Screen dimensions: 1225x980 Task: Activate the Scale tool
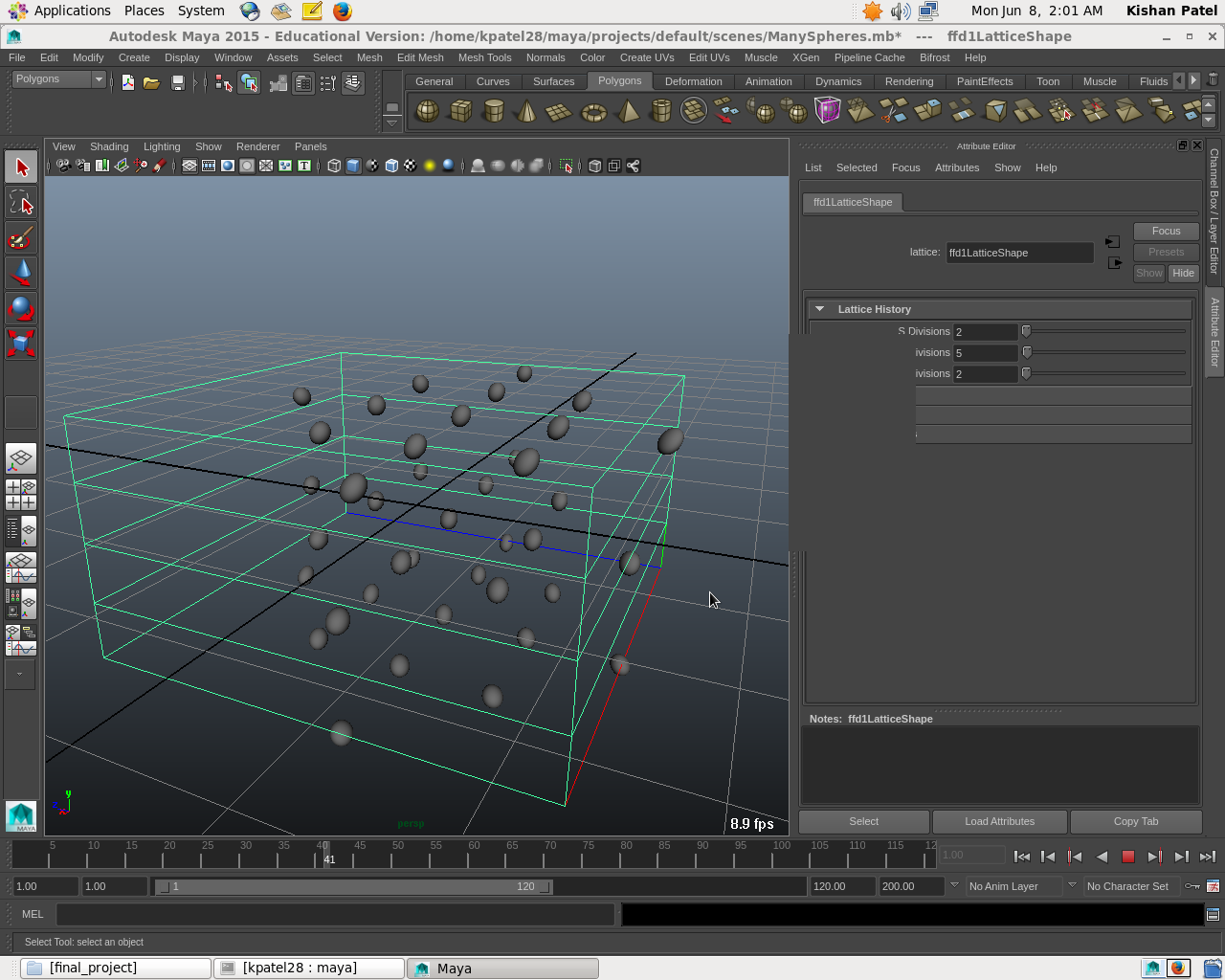pyautogui.click(x=20, y=343)
